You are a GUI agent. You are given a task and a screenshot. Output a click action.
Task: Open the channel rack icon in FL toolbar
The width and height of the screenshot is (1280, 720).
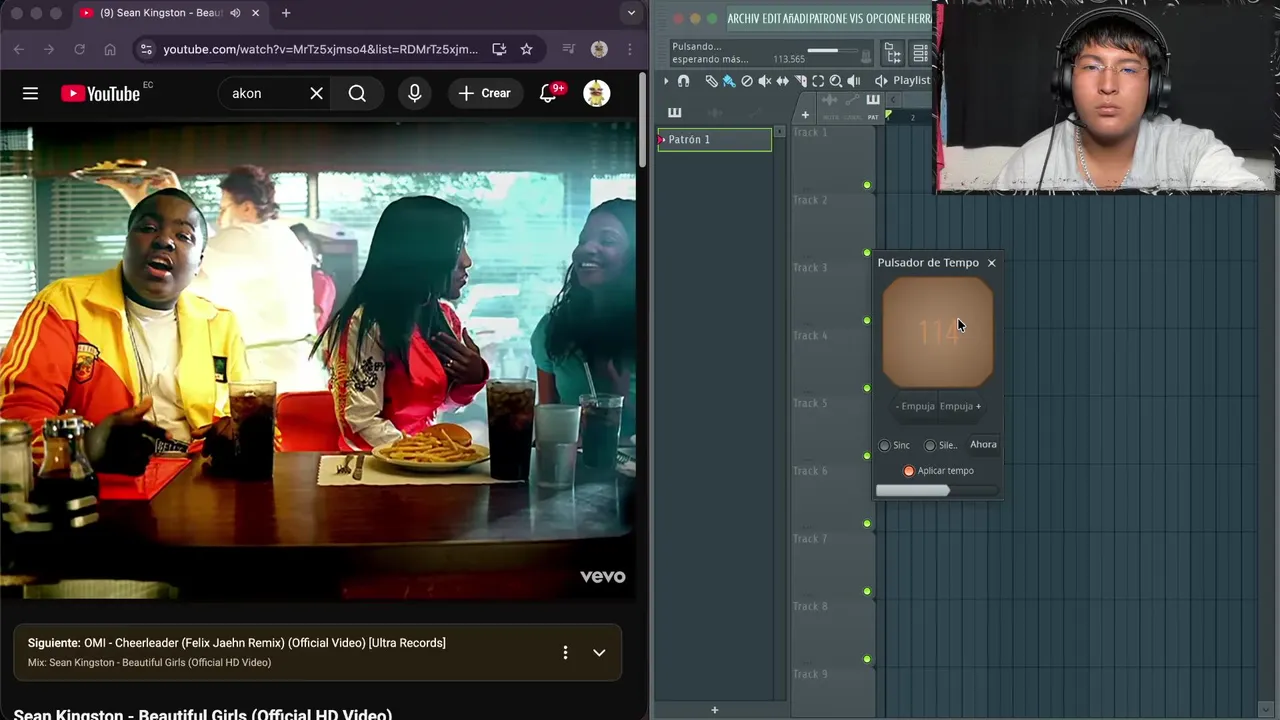[x=920, y=53]
